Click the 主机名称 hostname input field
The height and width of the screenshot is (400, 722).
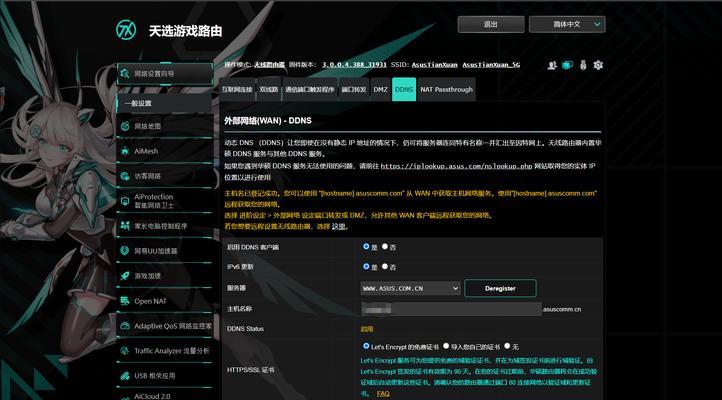(451, 309)
